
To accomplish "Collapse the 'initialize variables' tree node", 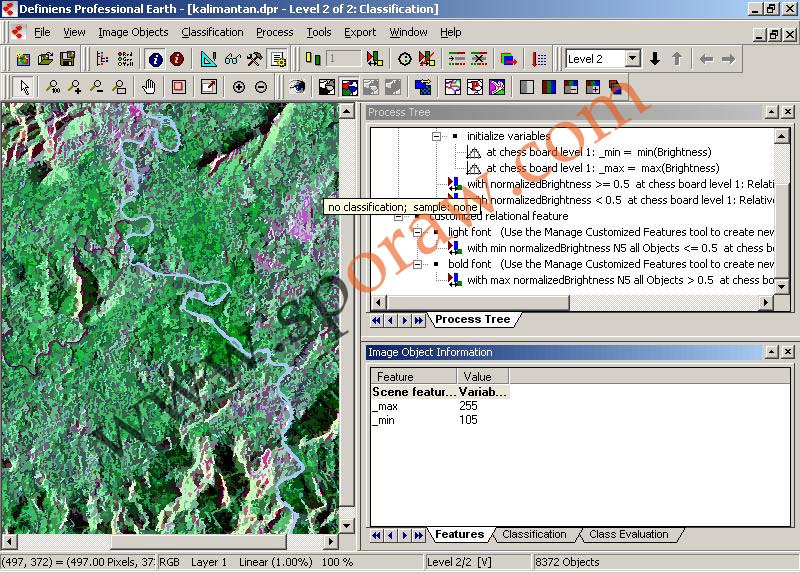I will [x=436, y=136].
